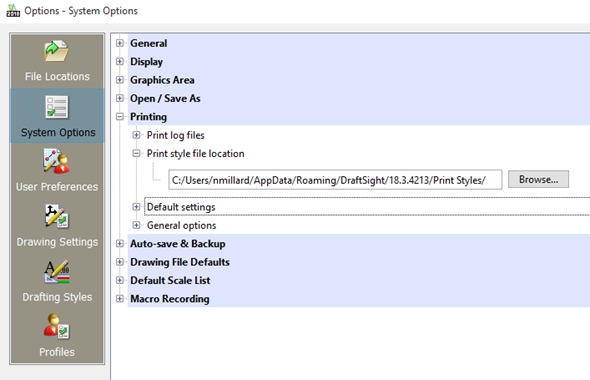Select the System Options label

pos(58,132)
